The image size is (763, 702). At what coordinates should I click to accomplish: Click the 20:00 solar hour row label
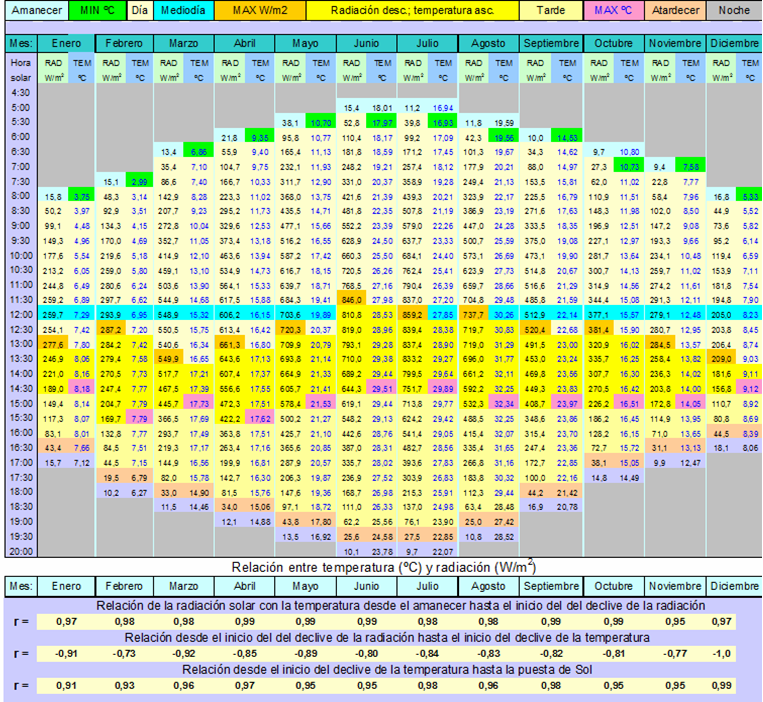[22, 551]
